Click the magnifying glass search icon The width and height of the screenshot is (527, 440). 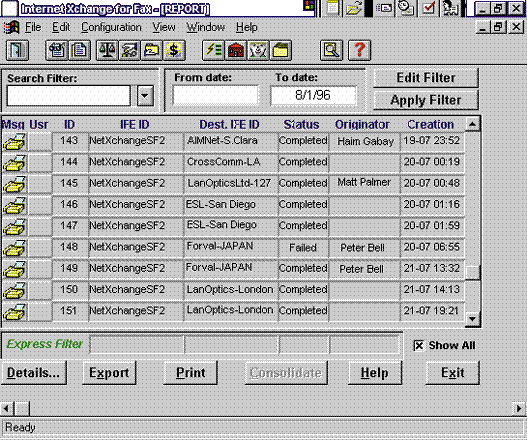(331, 50)
